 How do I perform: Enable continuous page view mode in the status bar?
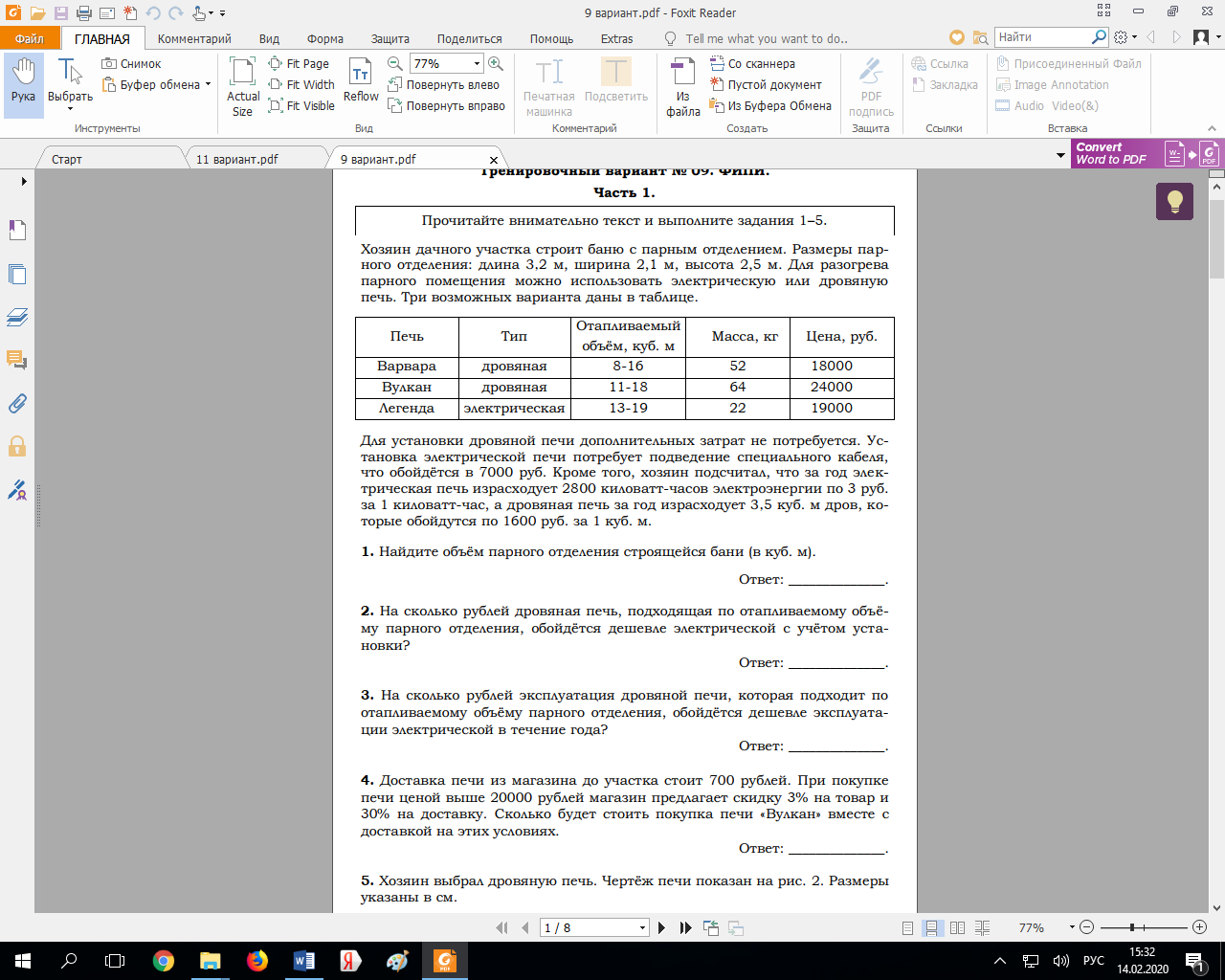931,927
